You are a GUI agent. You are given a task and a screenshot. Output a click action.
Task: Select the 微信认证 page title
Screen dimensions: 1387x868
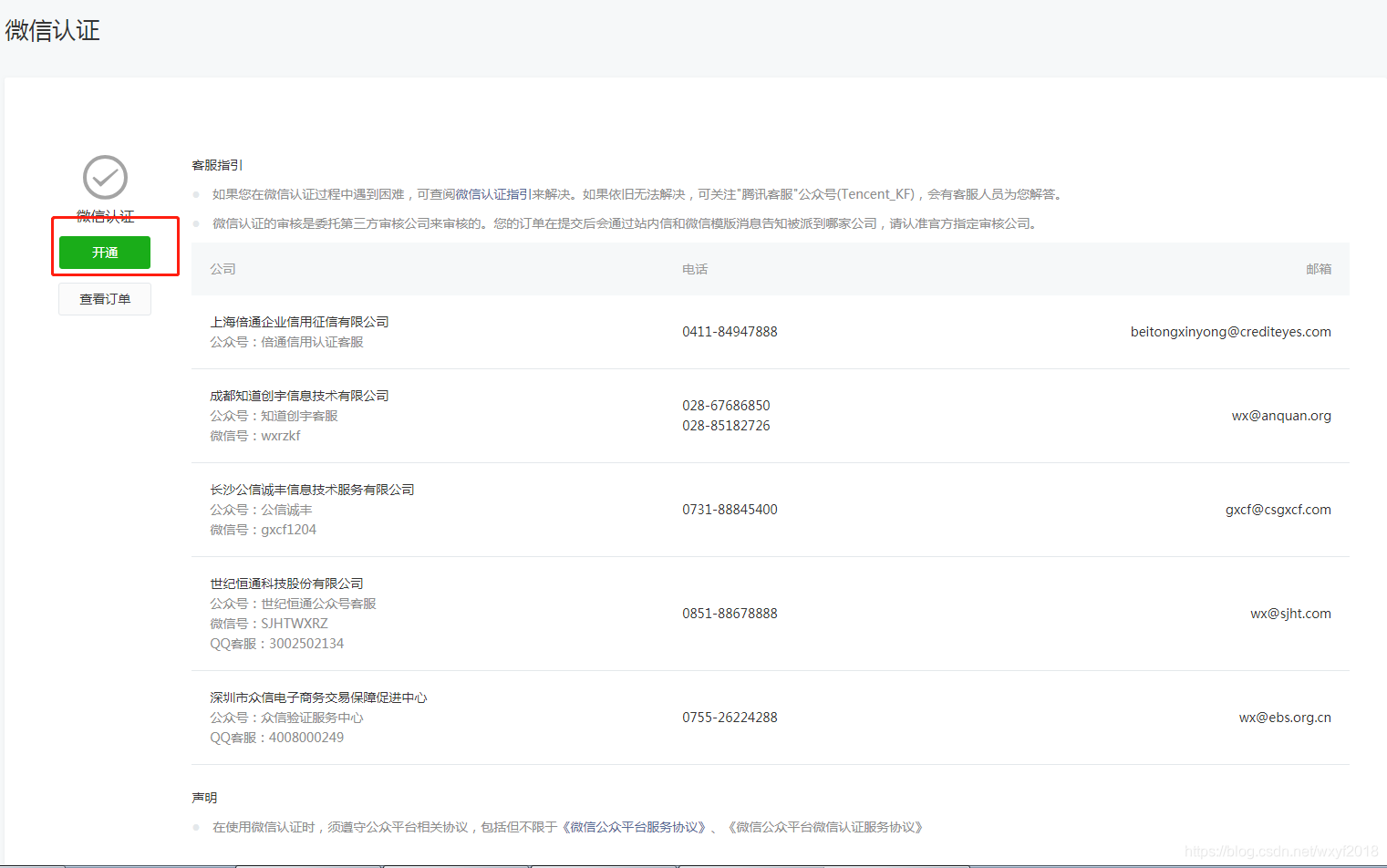pos(52,30)
